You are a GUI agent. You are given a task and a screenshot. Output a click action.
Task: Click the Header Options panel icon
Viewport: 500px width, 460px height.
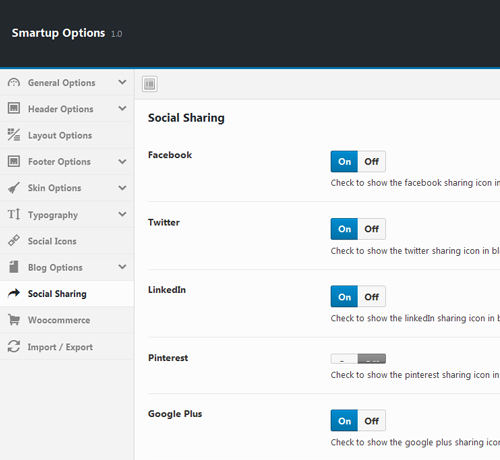pyautogui.click(x=14, y=108)
